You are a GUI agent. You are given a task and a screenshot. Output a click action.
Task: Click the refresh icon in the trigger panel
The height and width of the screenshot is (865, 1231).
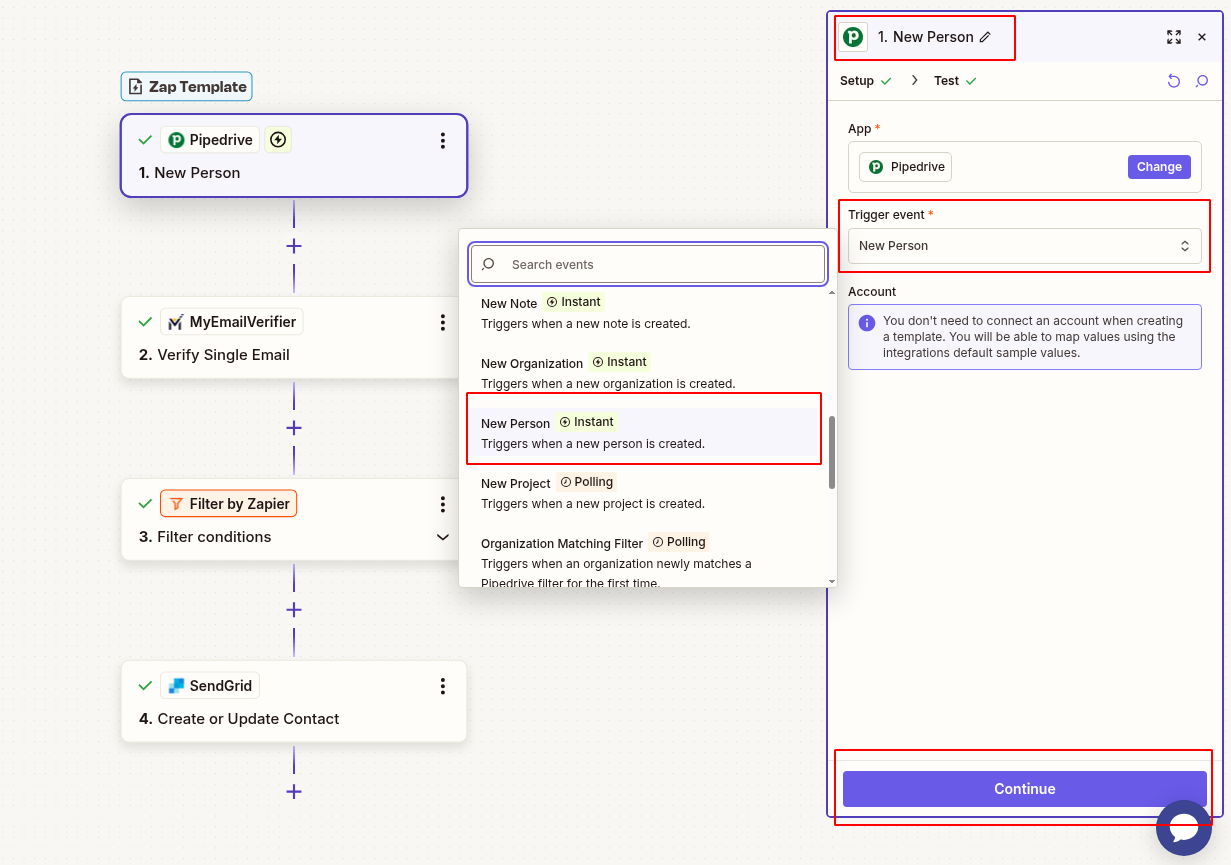pos(1174,80)
